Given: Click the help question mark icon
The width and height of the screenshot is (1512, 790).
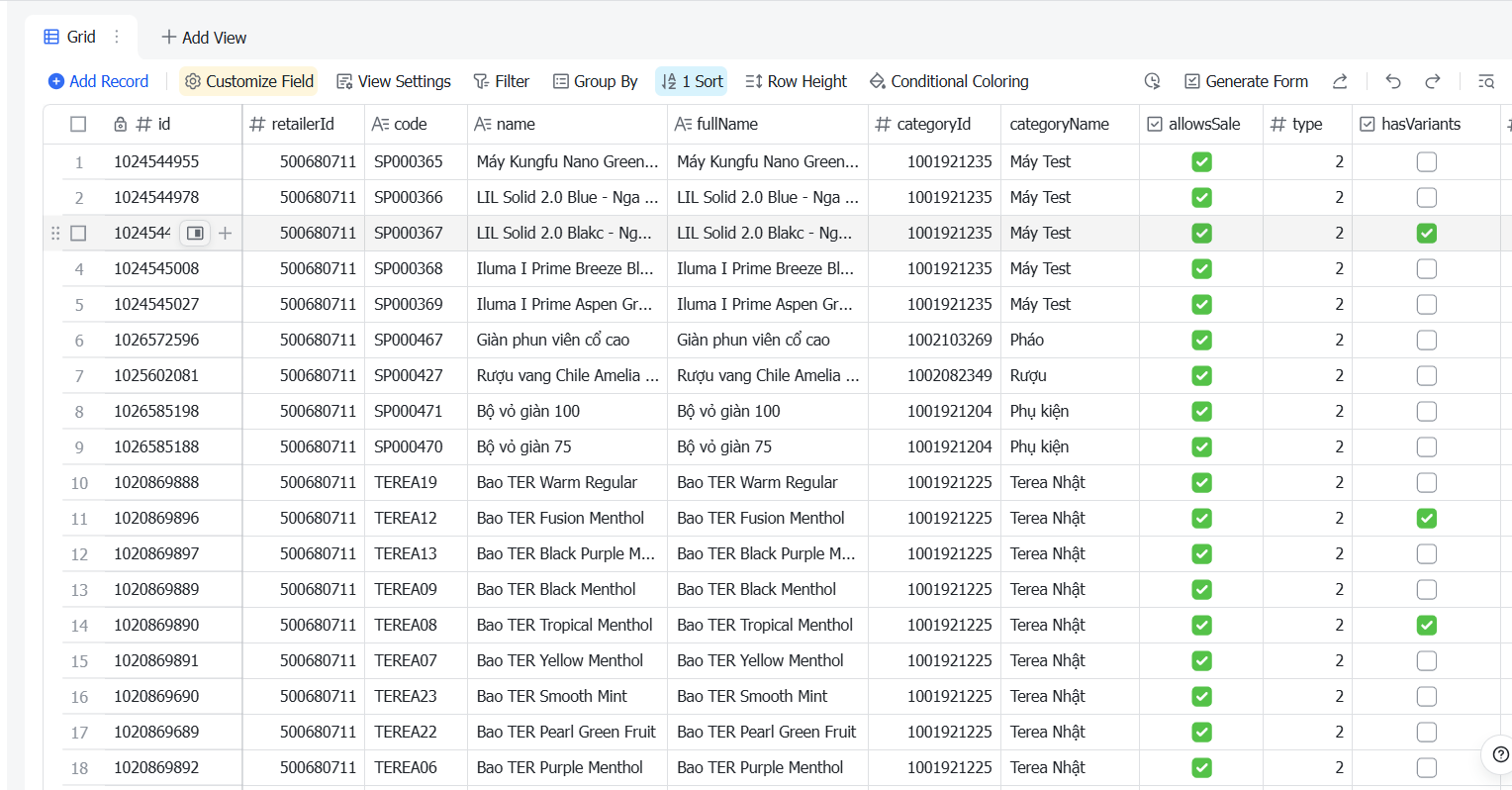Looking at the screenshot, I should [x=1500, y=753].
